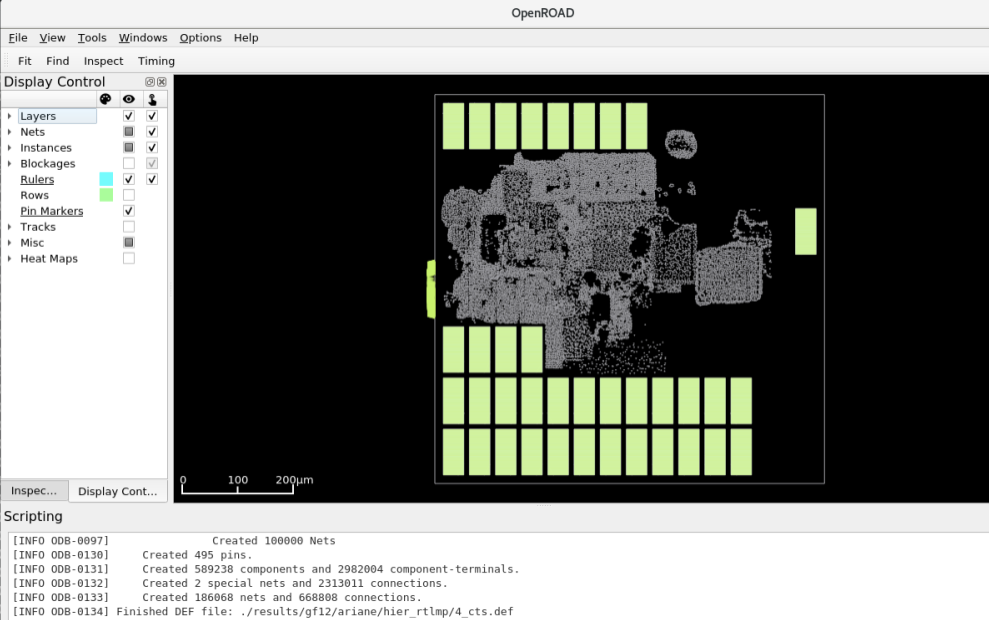Click the color palette column header icon

[105, 99]
